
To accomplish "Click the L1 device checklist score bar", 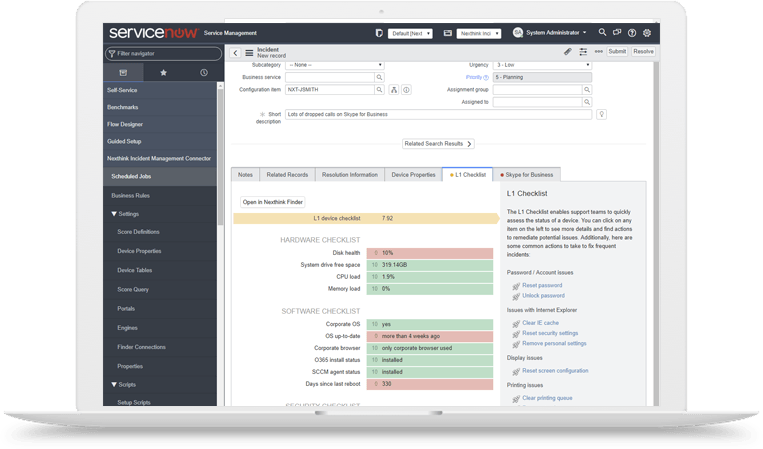I will coord(366,218).
